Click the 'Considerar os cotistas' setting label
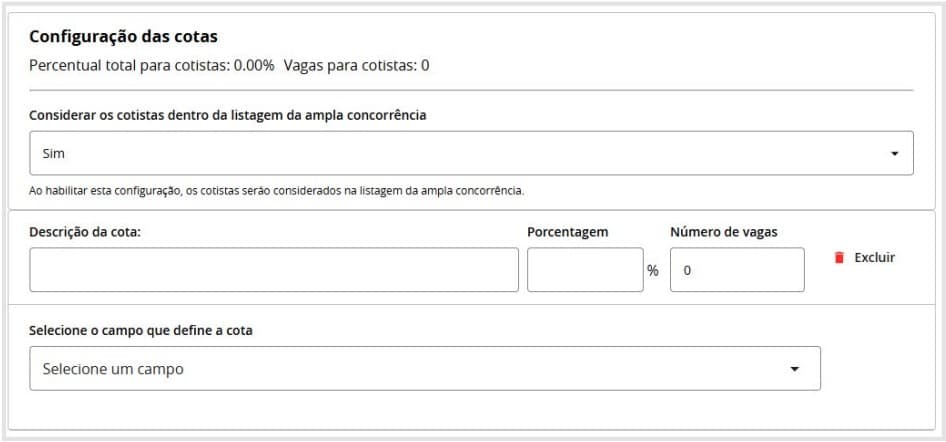Screen dimensions: 946x442 pyautogui.click(x=227, y=115)
